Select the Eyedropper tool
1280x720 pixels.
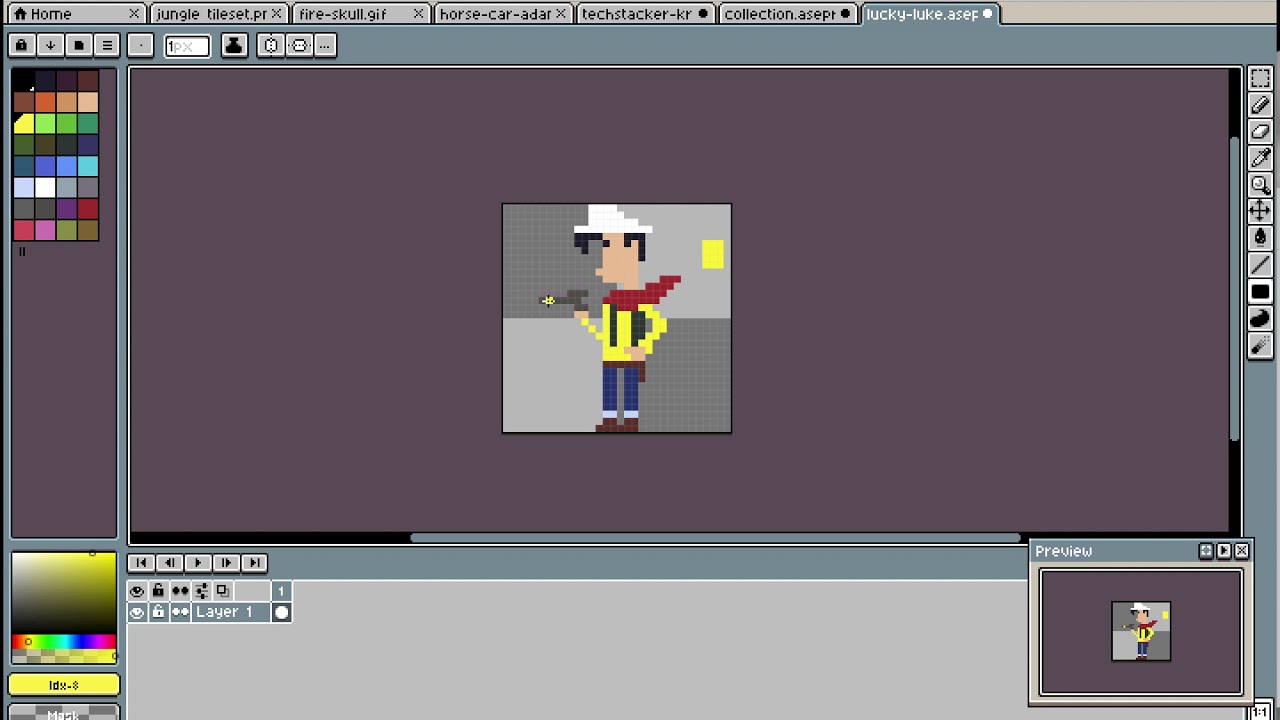point(1260,158)
